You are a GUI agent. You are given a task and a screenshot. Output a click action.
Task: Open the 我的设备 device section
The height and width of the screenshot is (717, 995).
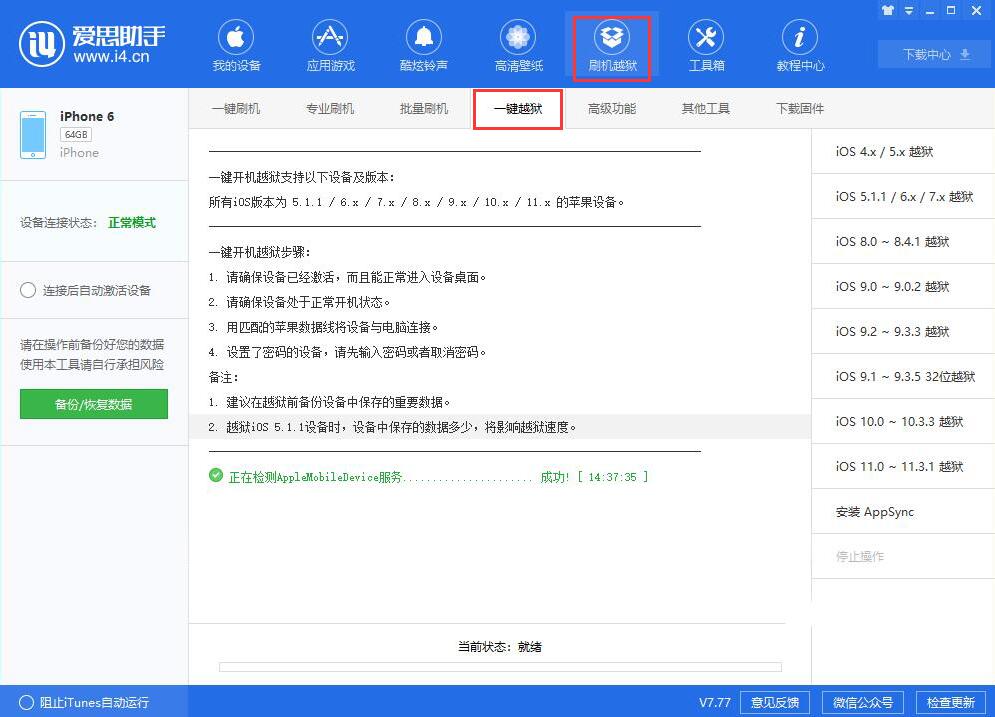tap(236, 45)
